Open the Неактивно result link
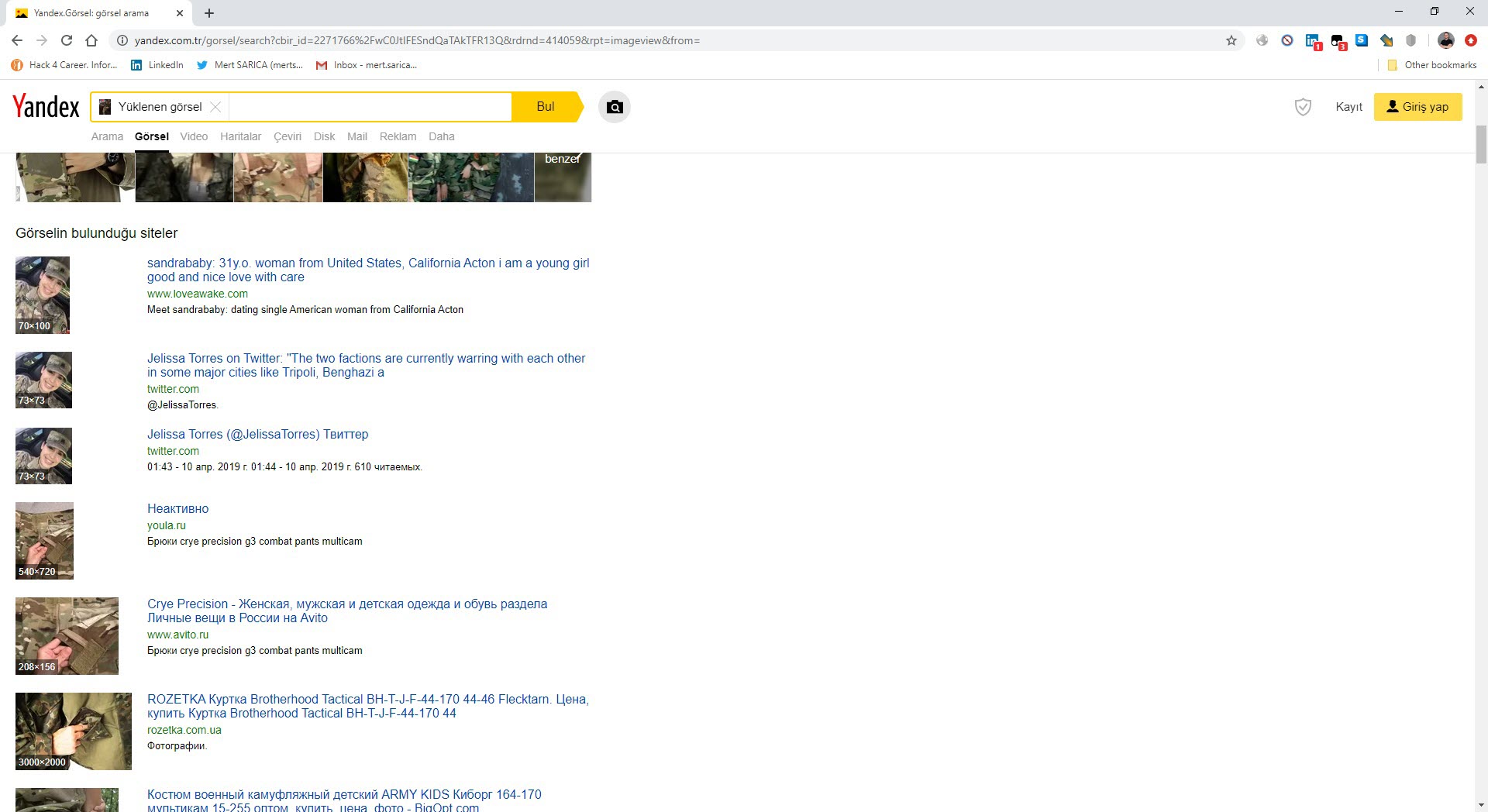Image resolution: width=1488 pixels, height=812 pixels. click(x=177, y=508)
